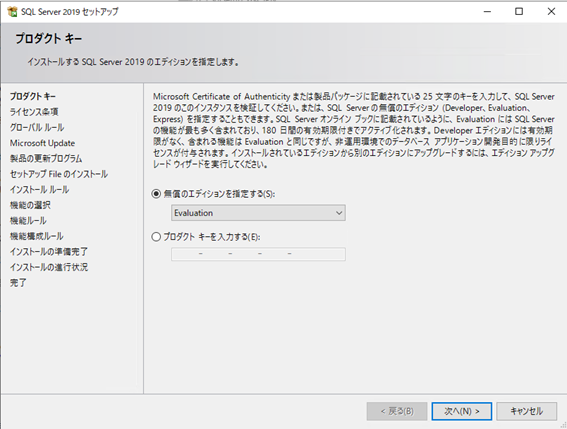The width and height of the screenshot is (567, 429).
Task: Click the SQL Server setup title bar icon
Action: [x=12, y=12]
